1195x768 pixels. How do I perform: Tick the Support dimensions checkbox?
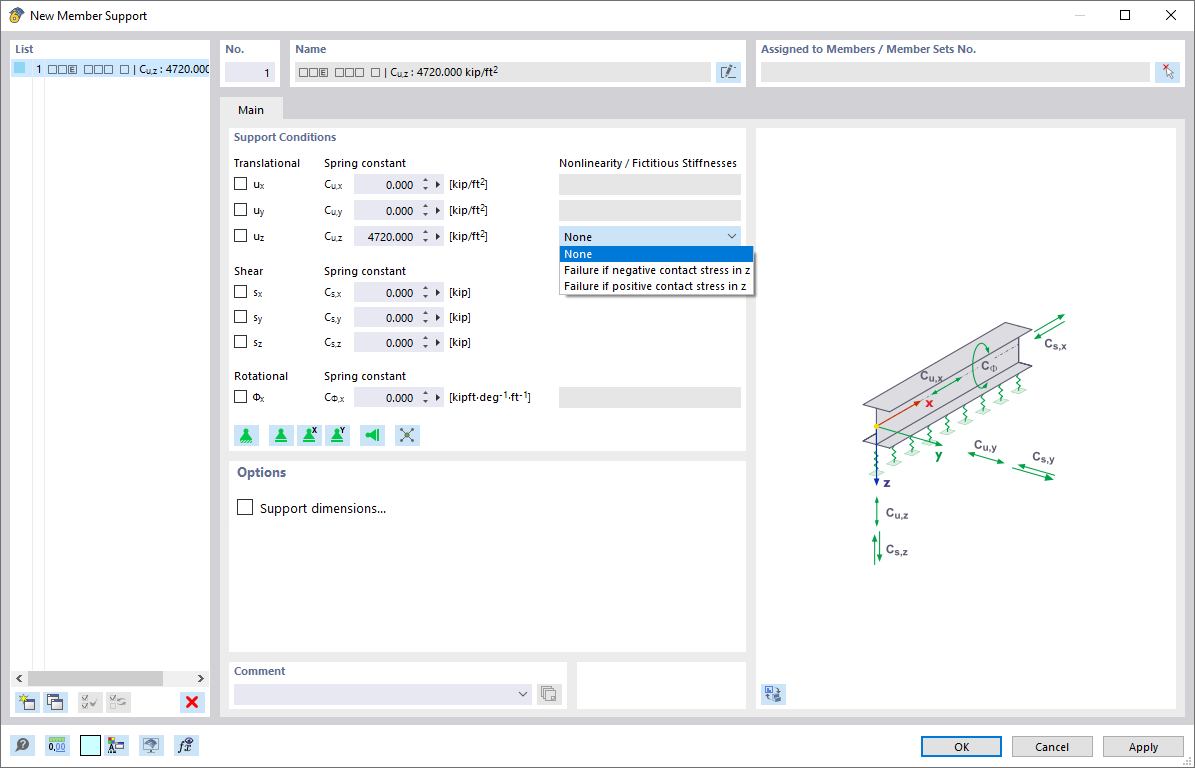(x=245, y=507)
